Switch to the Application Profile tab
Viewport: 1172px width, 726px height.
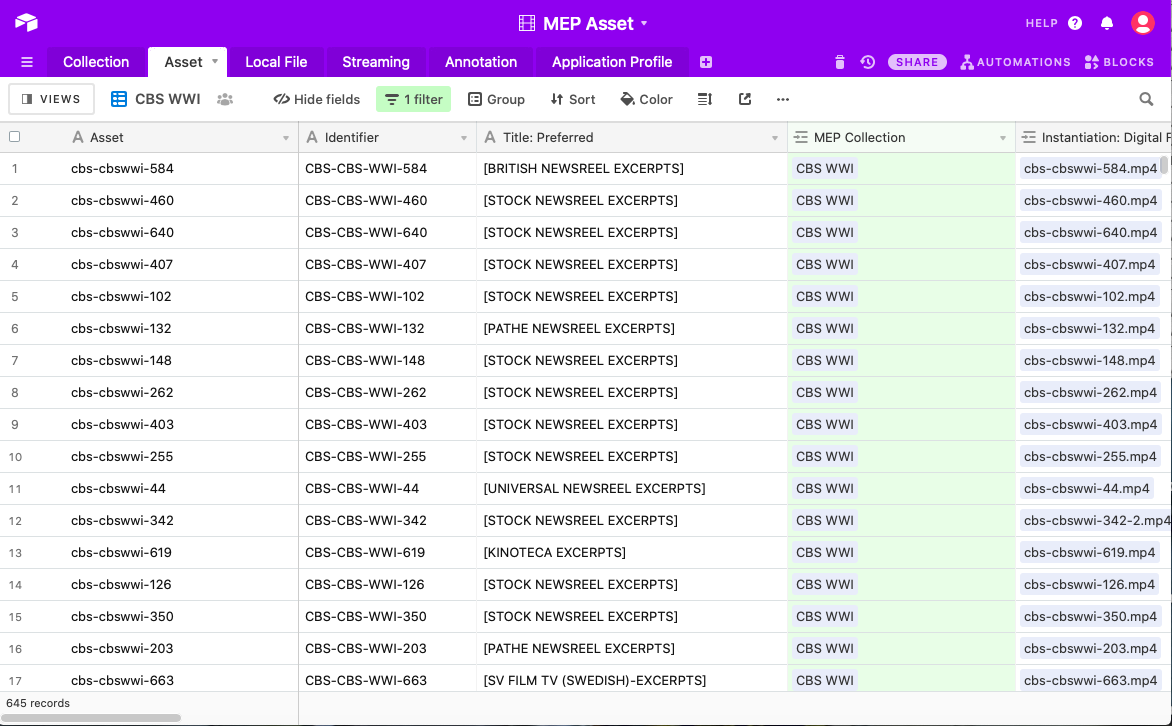612,62
